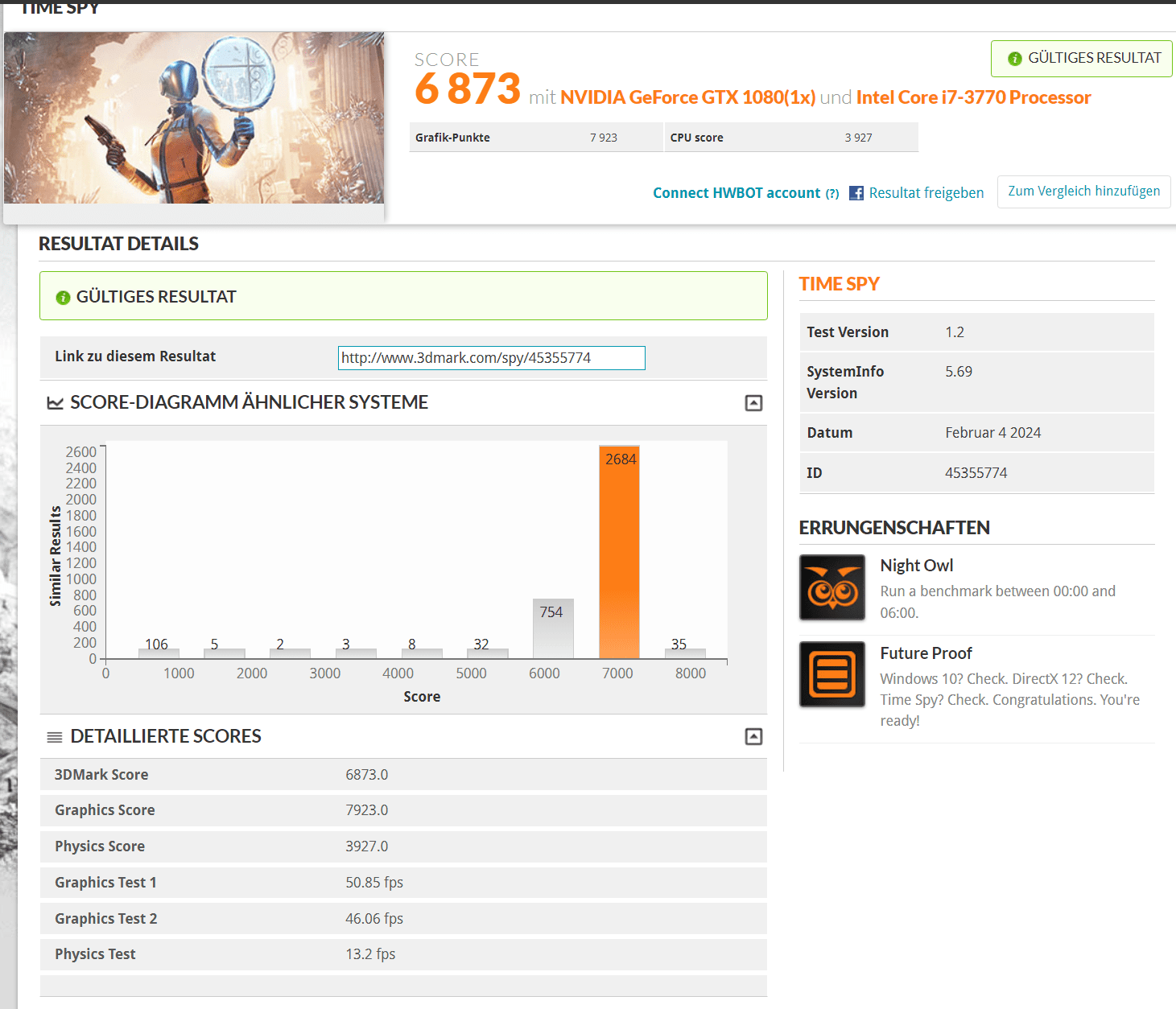Collapse the score diagram section
The width and height of the screenshot is (1176, 1009).
753,403
